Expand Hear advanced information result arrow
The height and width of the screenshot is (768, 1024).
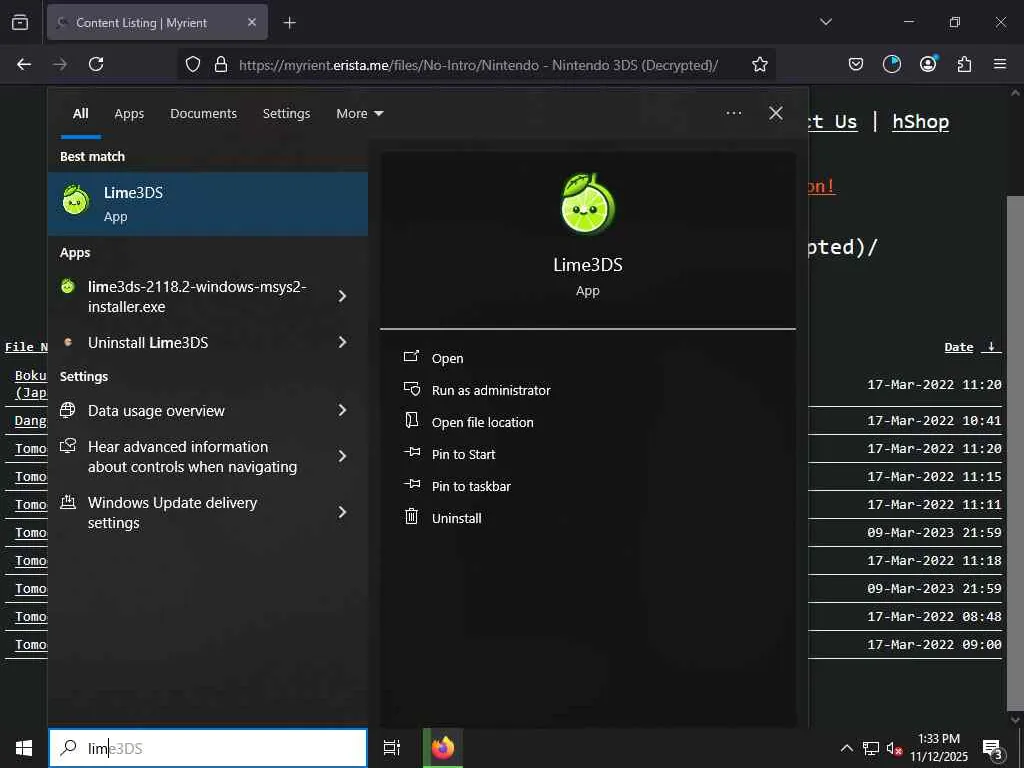coord(342,456)
